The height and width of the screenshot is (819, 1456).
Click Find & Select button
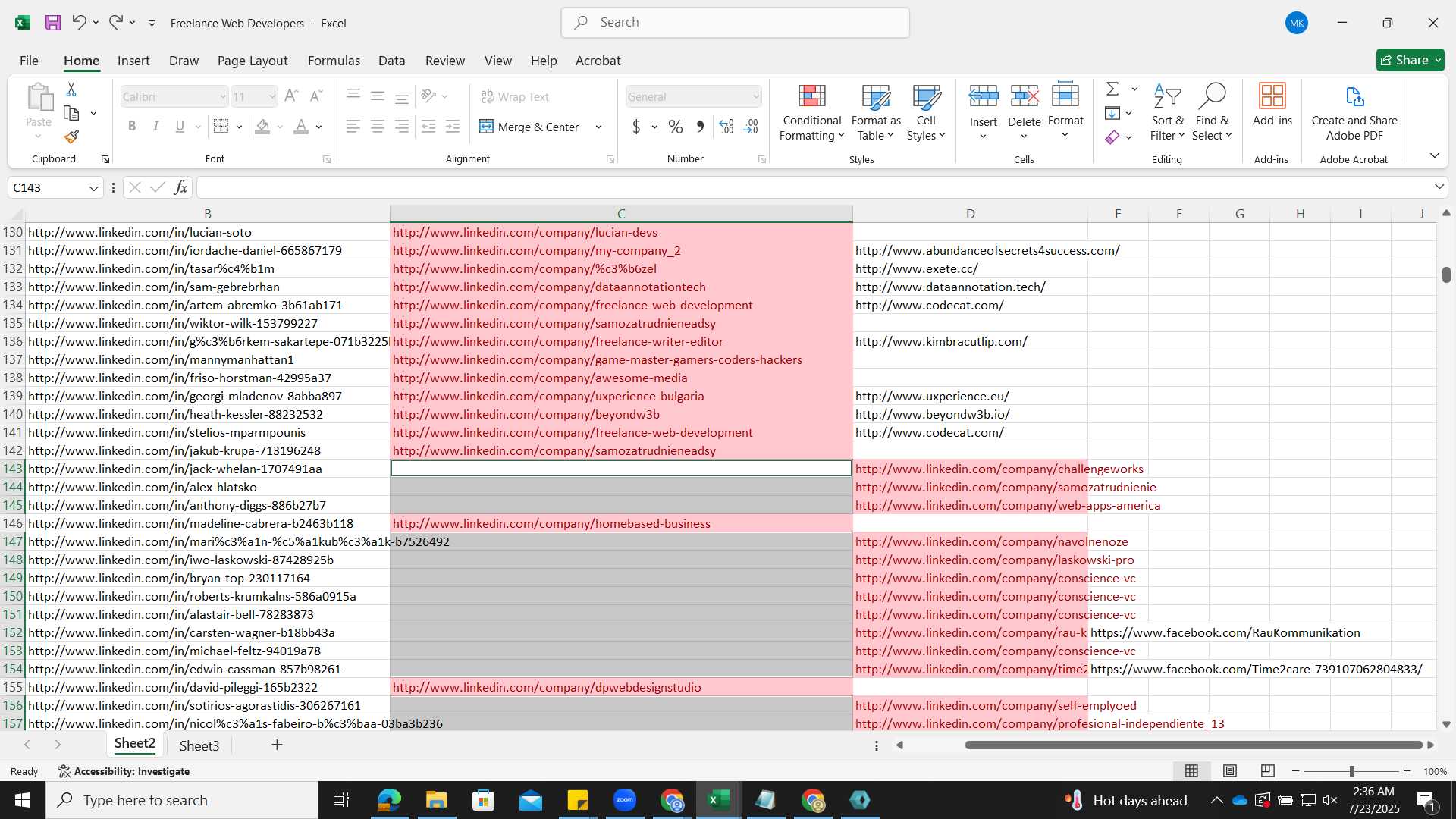point(1212,112)
